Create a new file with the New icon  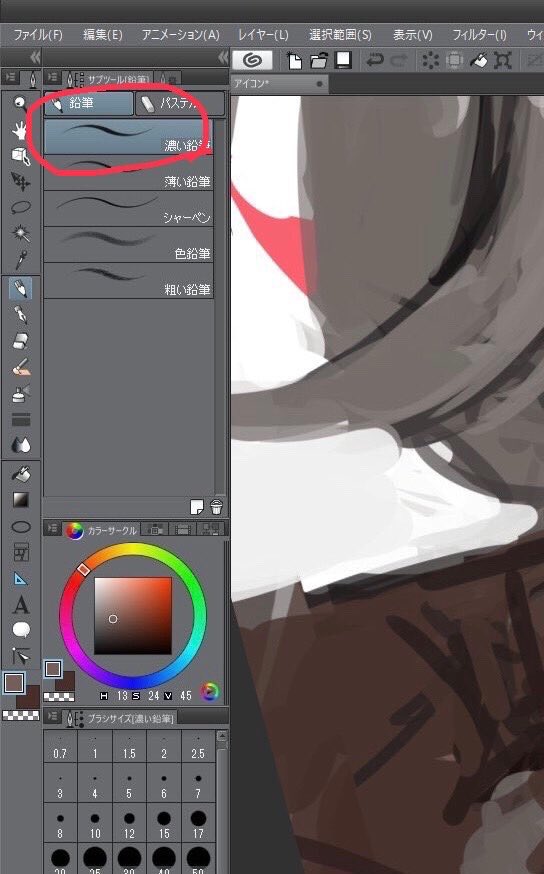pos(294,60)
